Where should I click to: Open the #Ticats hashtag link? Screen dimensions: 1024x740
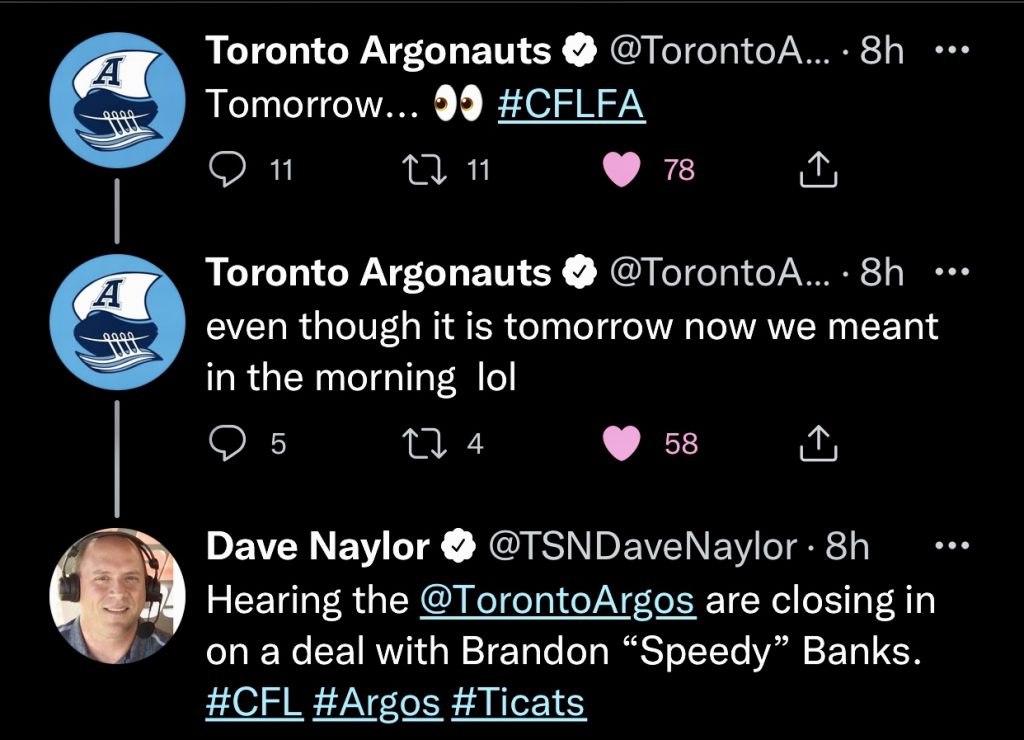[518, 702]
